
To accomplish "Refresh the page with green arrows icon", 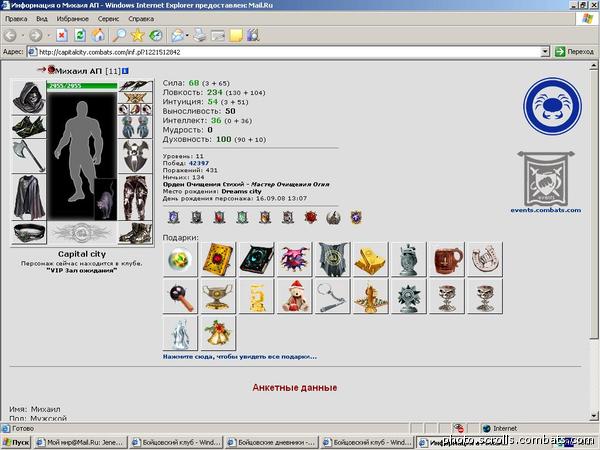I will tap(80, 36).
